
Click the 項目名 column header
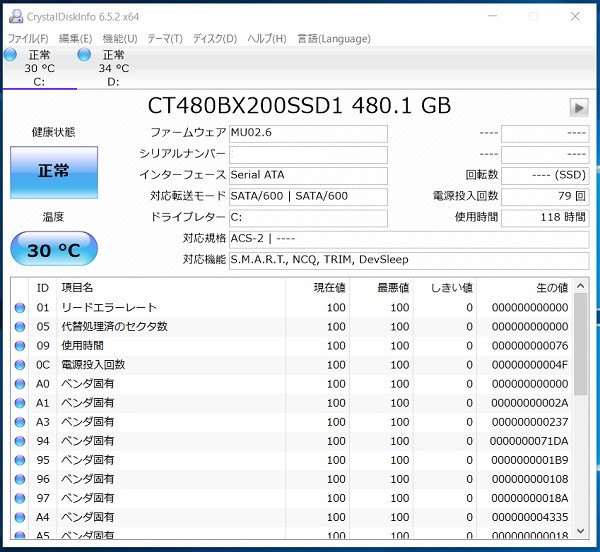(x=171, y=288)
